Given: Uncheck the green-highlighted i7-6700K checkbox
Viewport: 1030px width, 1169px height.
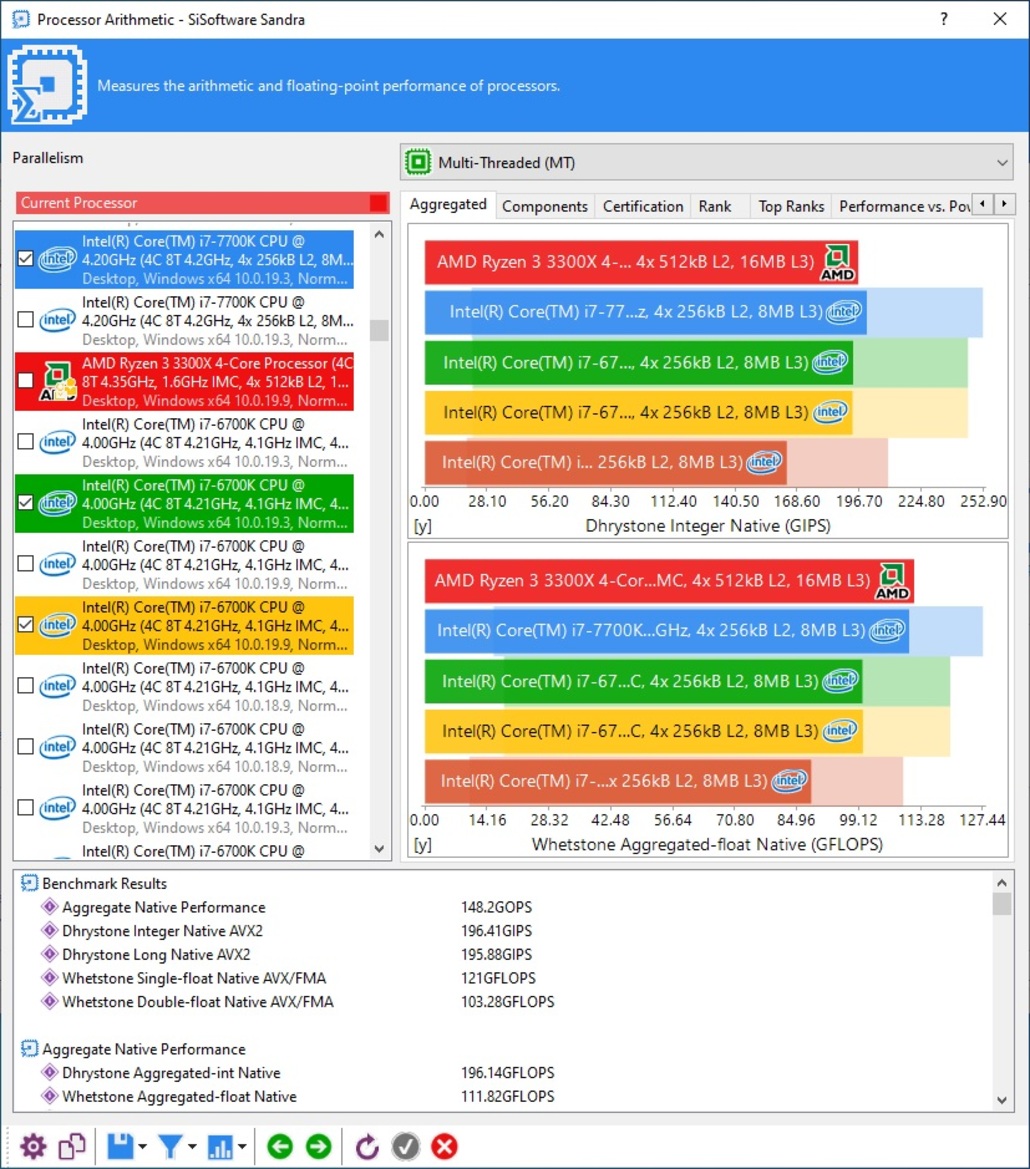Looking at the screenshot, I should pyautogui.click(x=25, y=502).
